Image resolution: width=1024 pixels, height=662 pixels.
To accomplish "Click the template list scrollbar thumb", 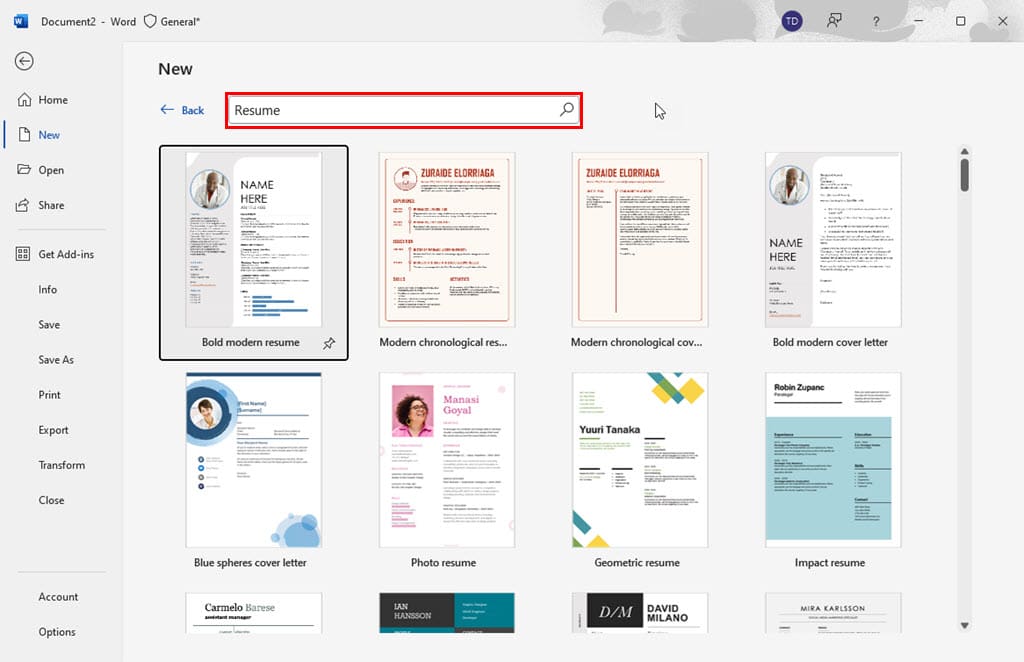I will (x=965, y=175).
